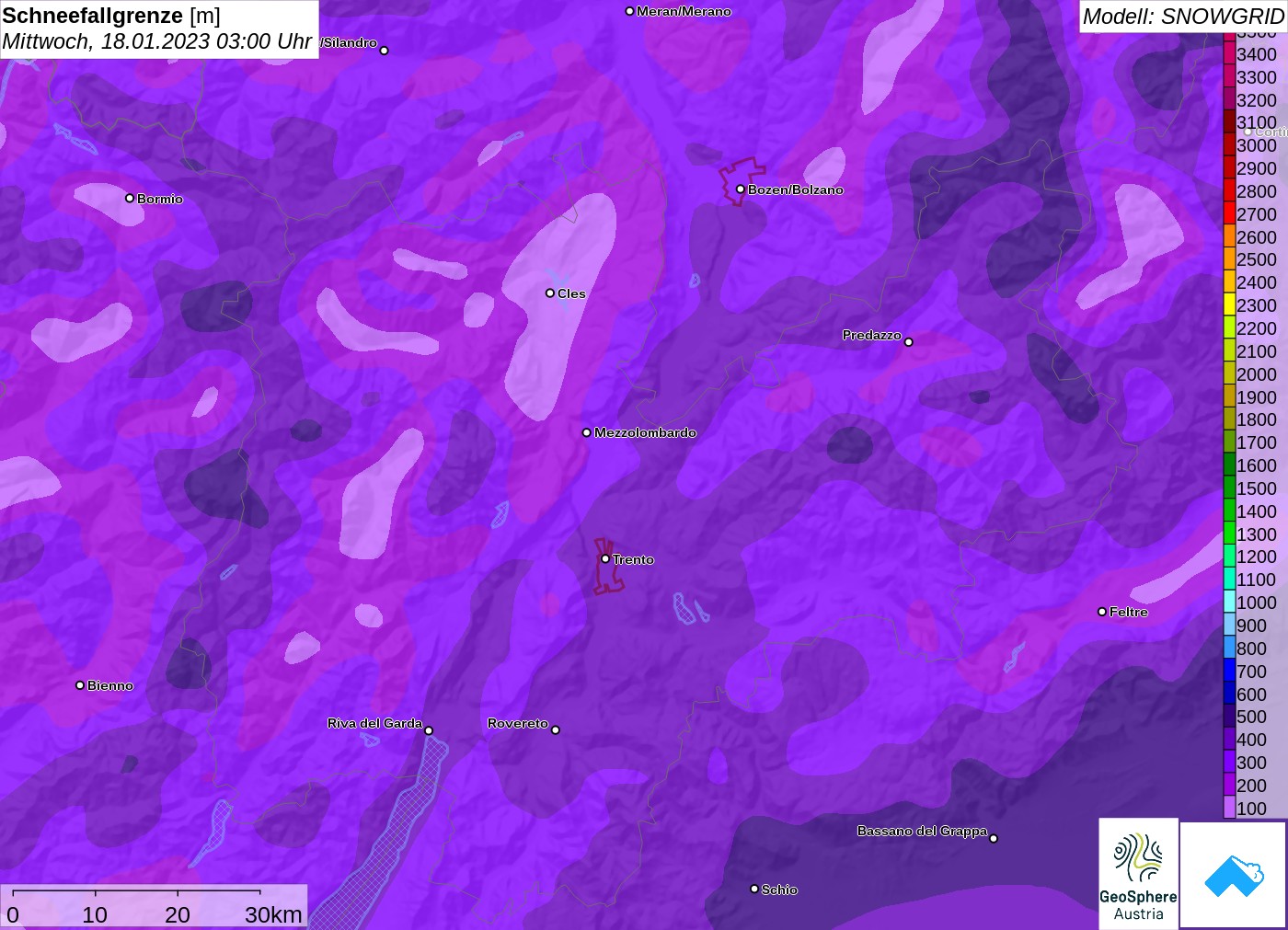Click the Trento city marker dot
The height and width of the screenshot is (930, 1288).
click(x=605, y=558)
